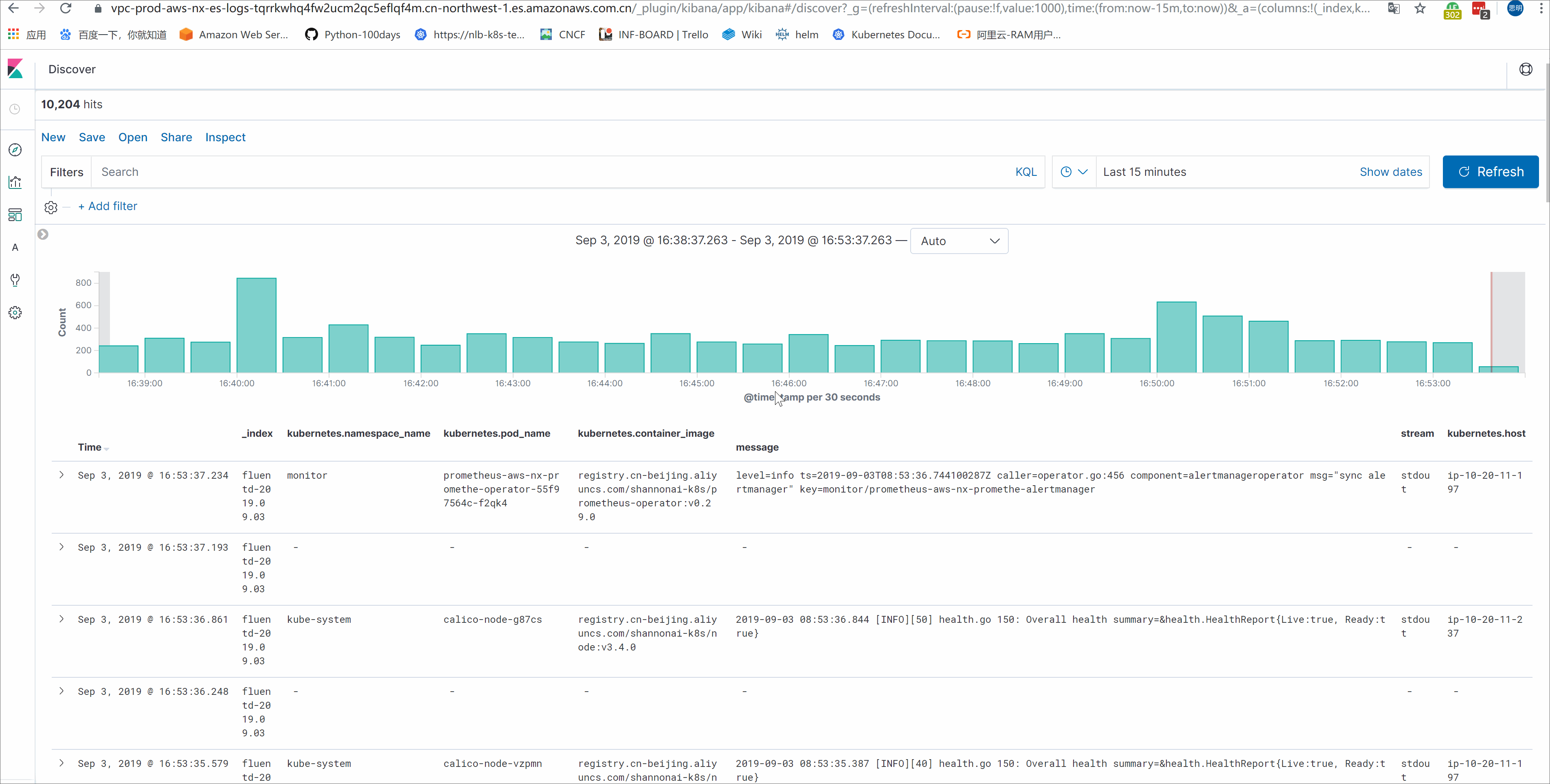Click Show dates link
The height and width of the screenshot is (784, 1550).
[1390, 172]
